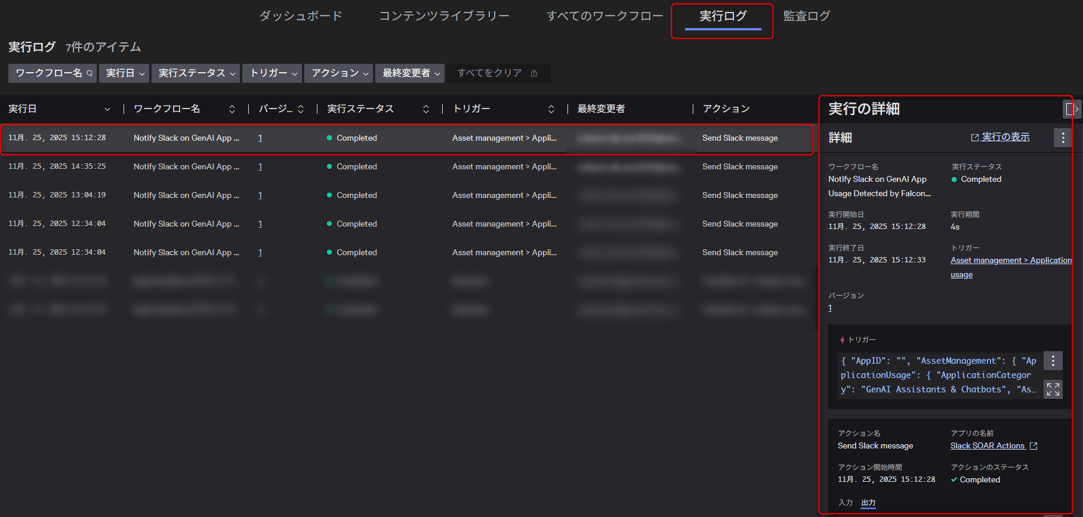Switch to the 出力 tab in action details
Image resolution: width=1083 pixels, height=517 pixels.
click(868, 503)
